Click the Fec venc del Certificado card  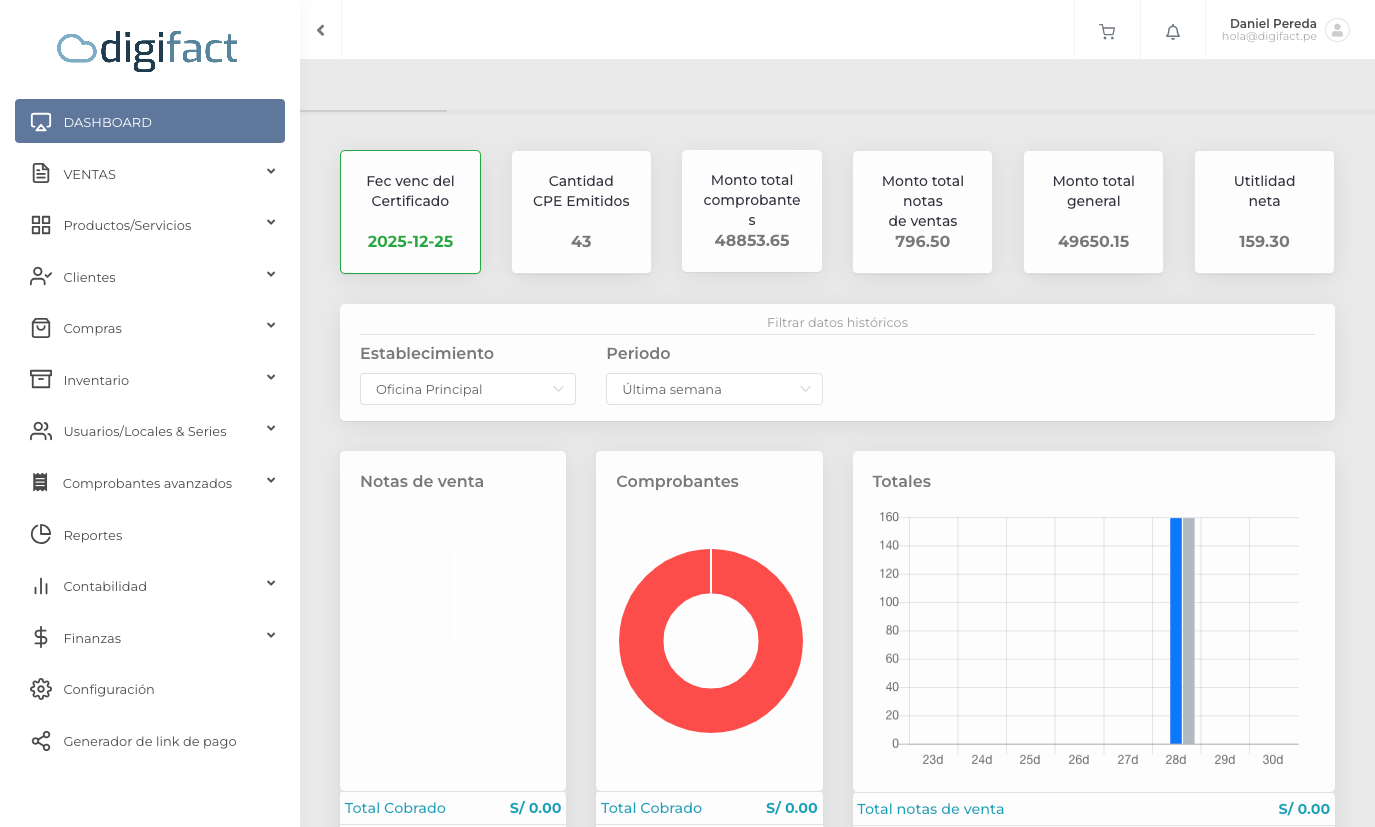coord(410,212)
